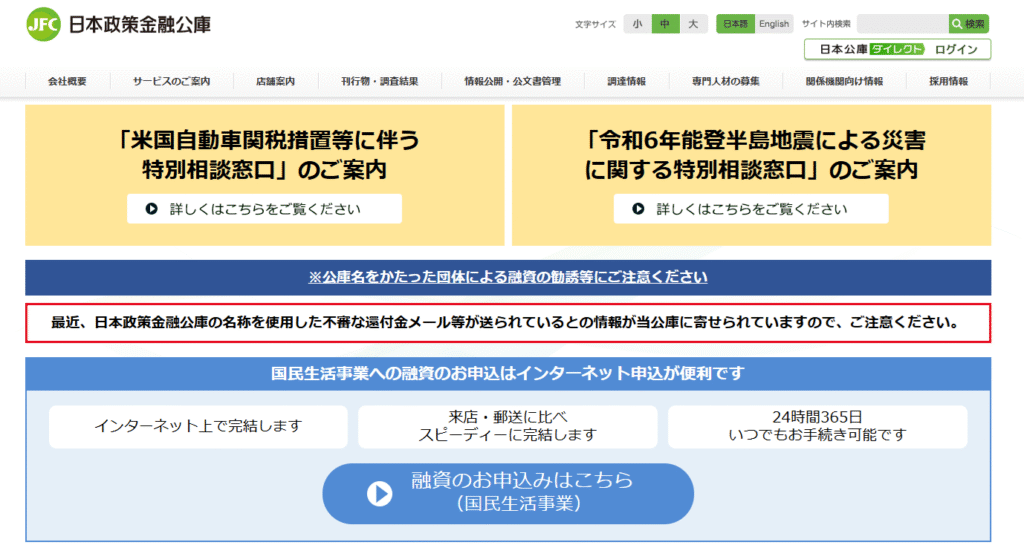Click the green 検索 search button
Image resolution: width=1024 pixels, height=548 pixels.
[x=968, y=24]
